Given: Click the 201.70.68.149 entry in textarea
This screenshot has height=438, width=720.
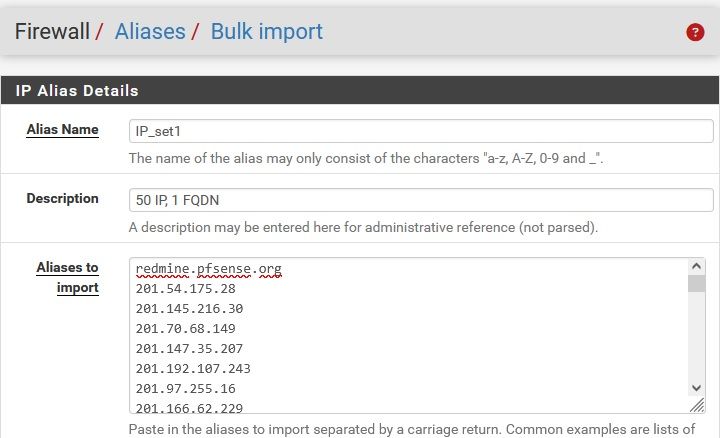Looking at the screenshot, I should point(186,328).
